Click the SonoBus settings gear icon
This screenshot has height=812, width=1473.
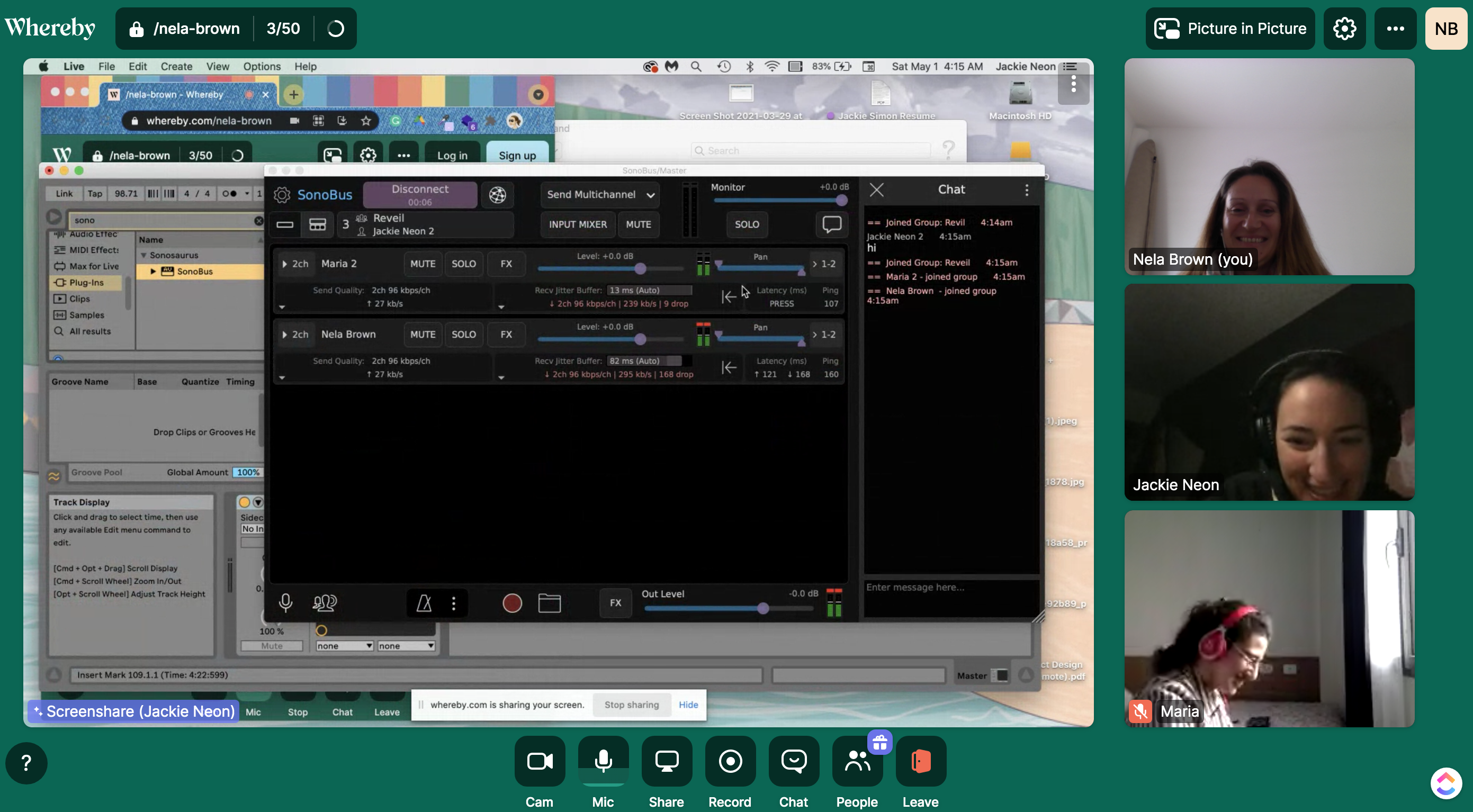[282, 195]
